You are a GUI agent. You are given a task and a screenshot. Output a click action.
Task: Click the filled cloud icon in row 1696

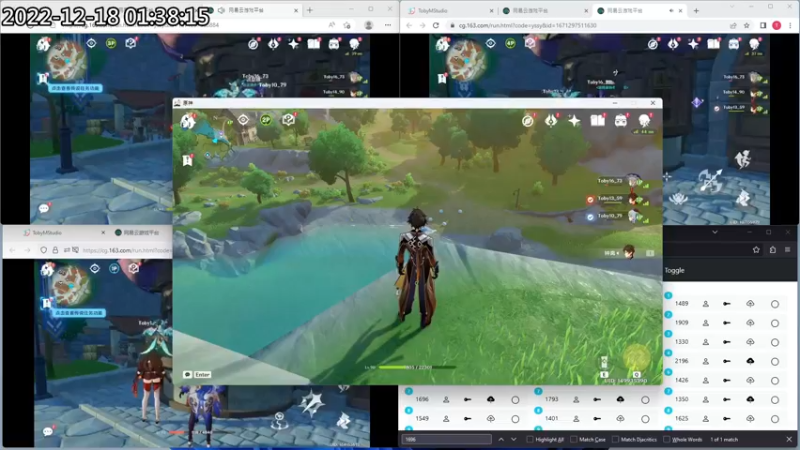(x=490, y=399)
